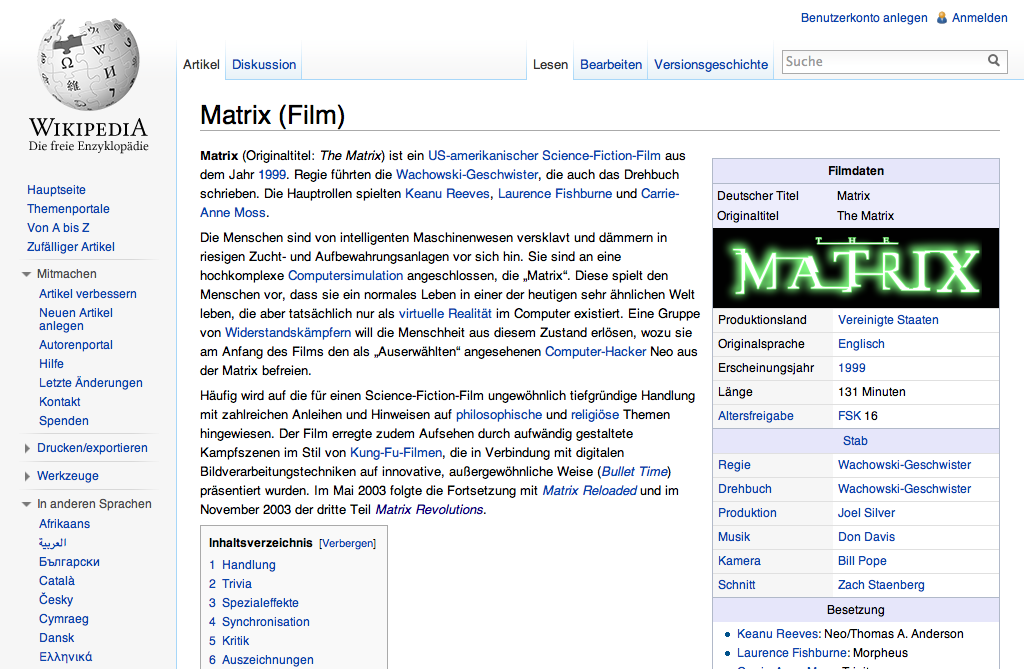Click the search magnifier icon
This screenshot has width=1024, height=669.
pos(993,61)
